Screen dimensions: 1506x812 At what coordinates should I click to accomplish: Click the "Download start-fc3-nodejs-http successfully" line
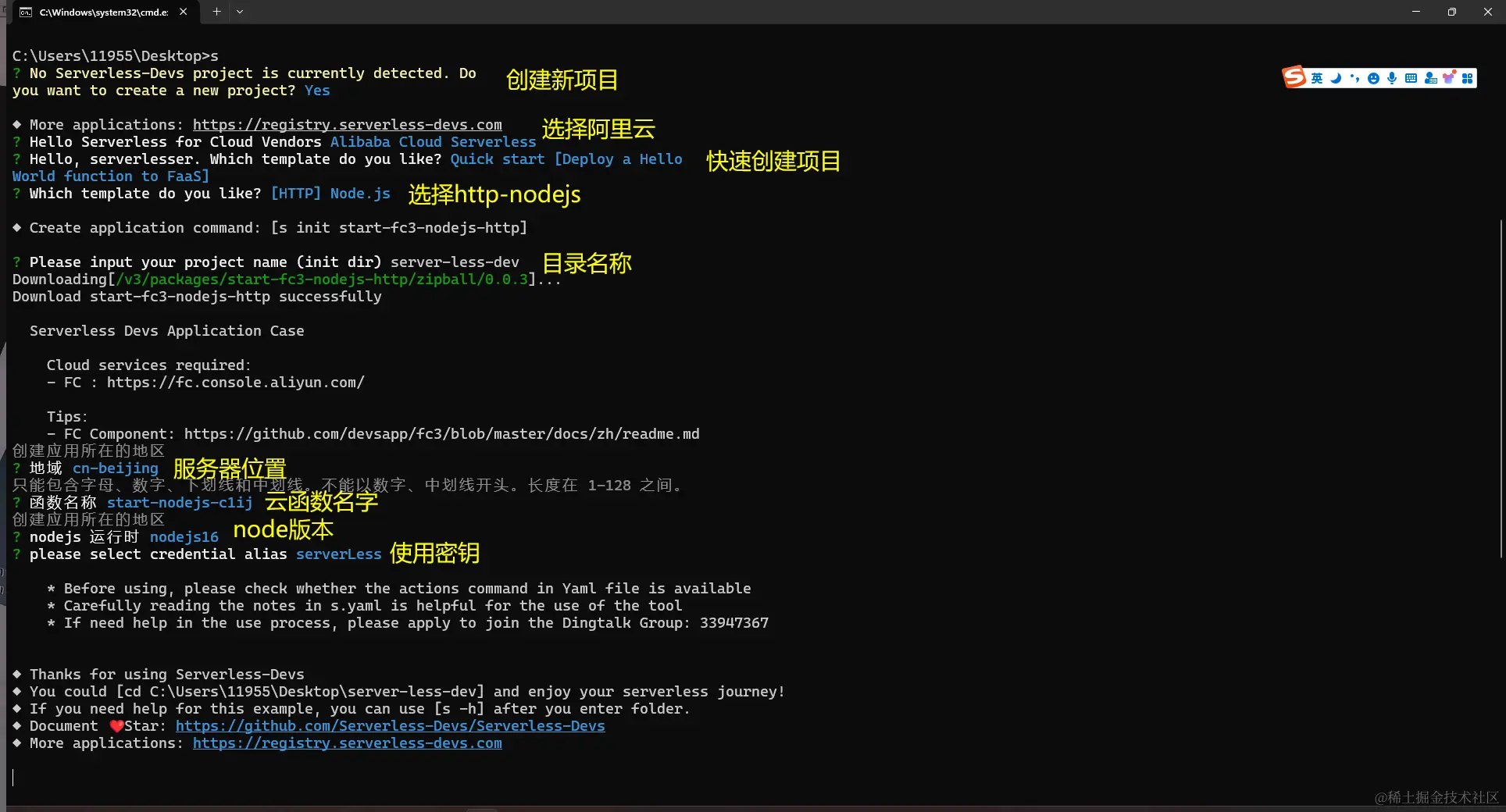coord(197,297)
